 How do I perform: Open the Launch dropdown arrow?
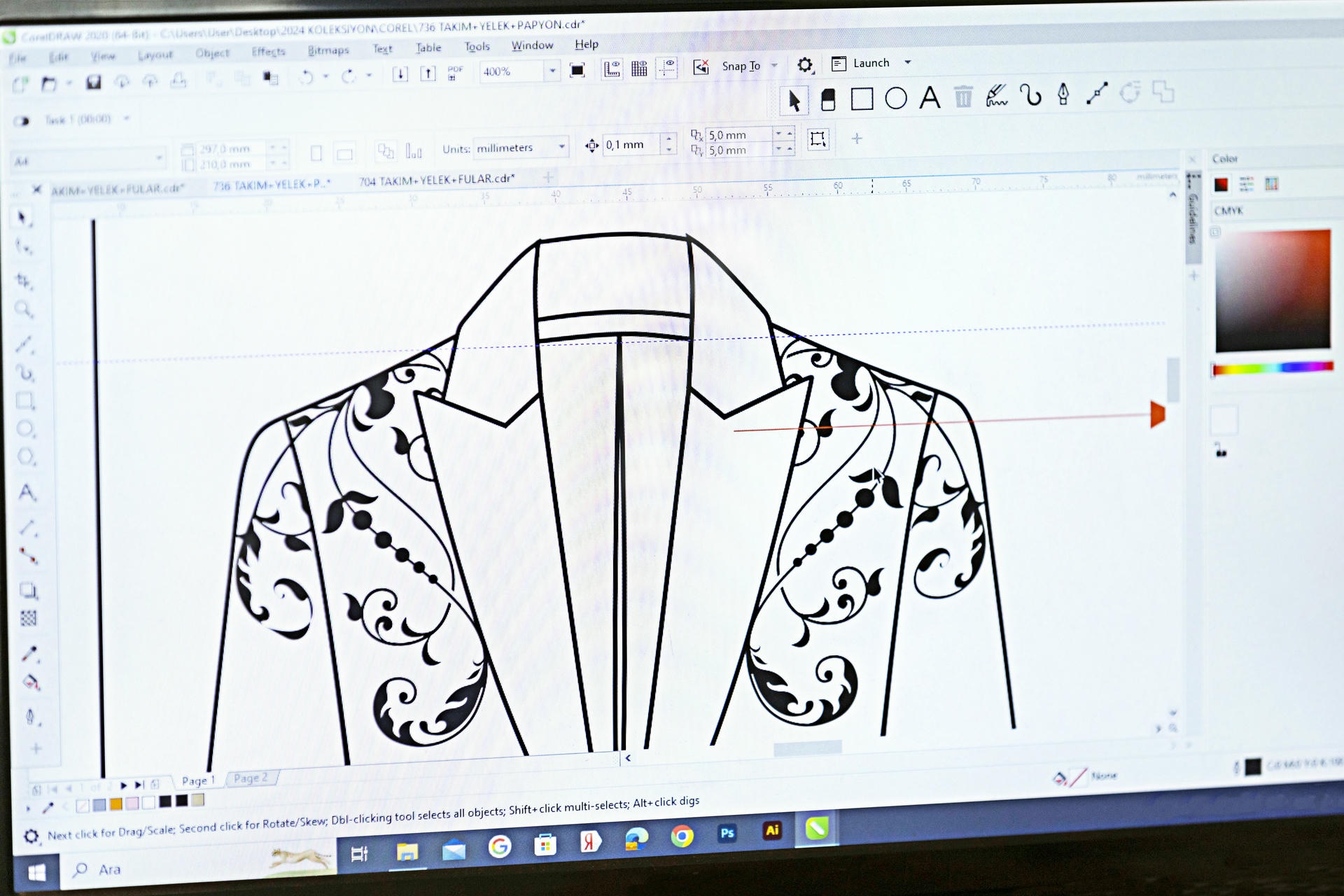[x=907, y=62]
